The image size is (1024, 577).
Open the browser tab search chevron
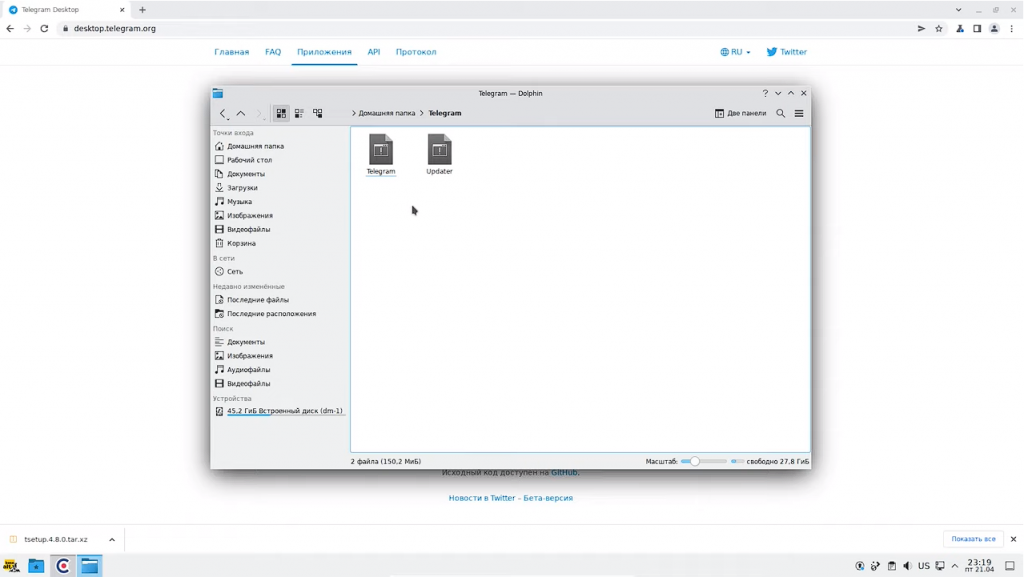tap(958, 10)
